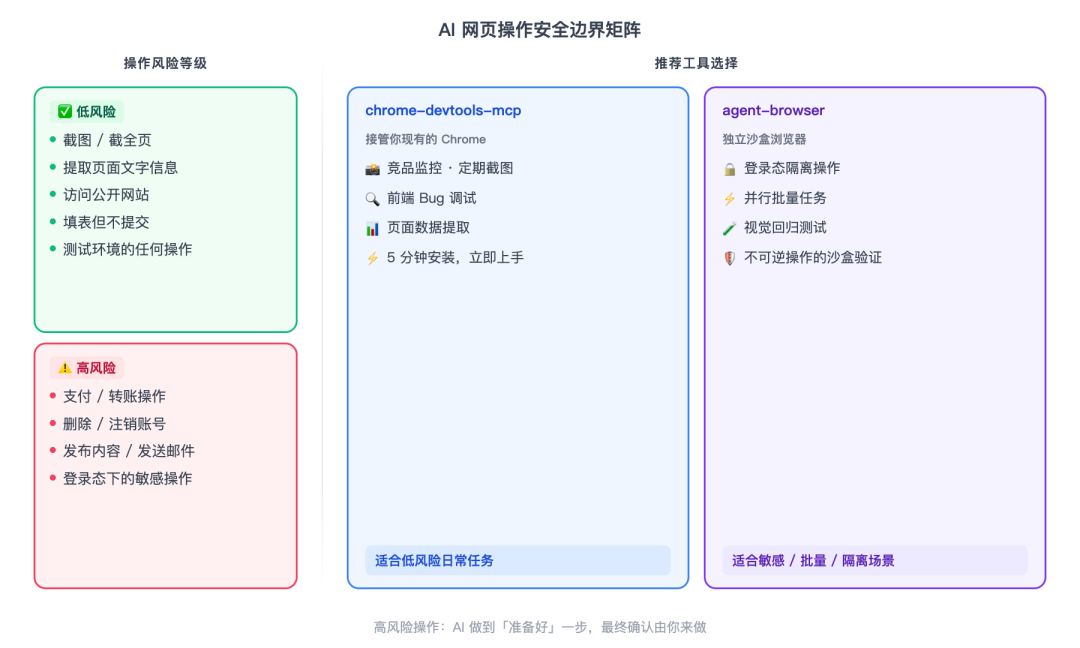
Task: Click the 适合低风险日常任务 footer banner
Action: click(x=518, y=561)
